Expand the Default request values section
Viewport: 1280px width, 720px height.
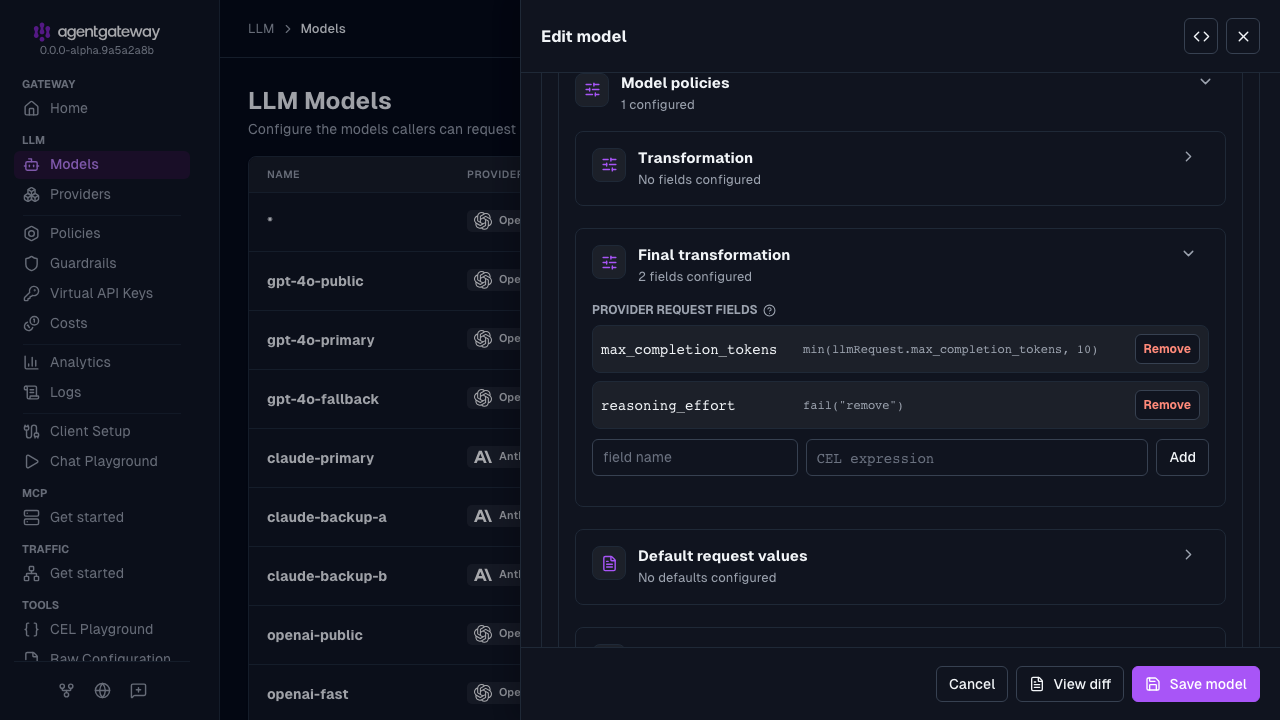pyautogui.click(x=1188, y=555)
